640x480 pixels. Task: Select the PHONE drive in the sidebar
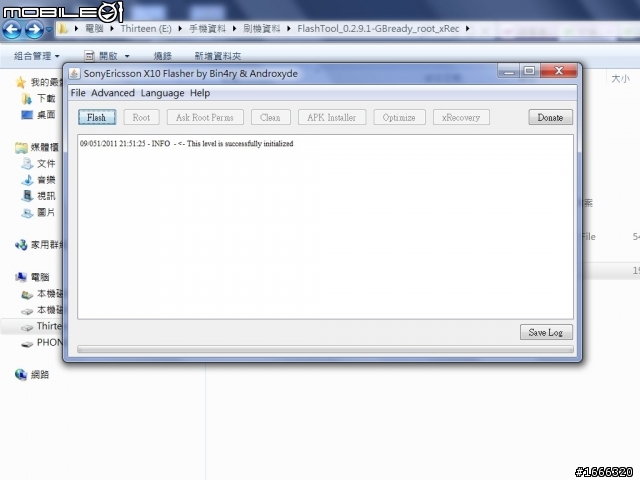[x=42, y=342]
